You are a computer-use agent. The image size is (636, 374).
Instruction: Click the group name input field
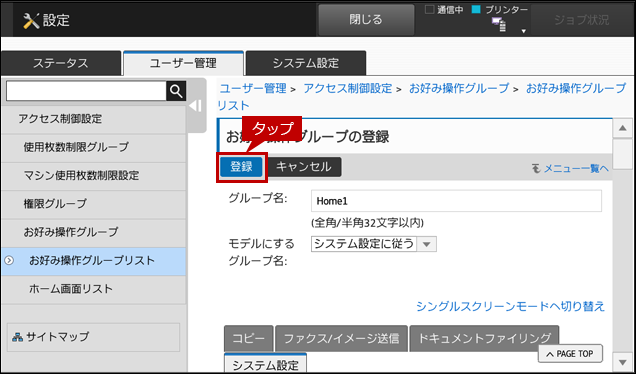click(x=456, y=201)
